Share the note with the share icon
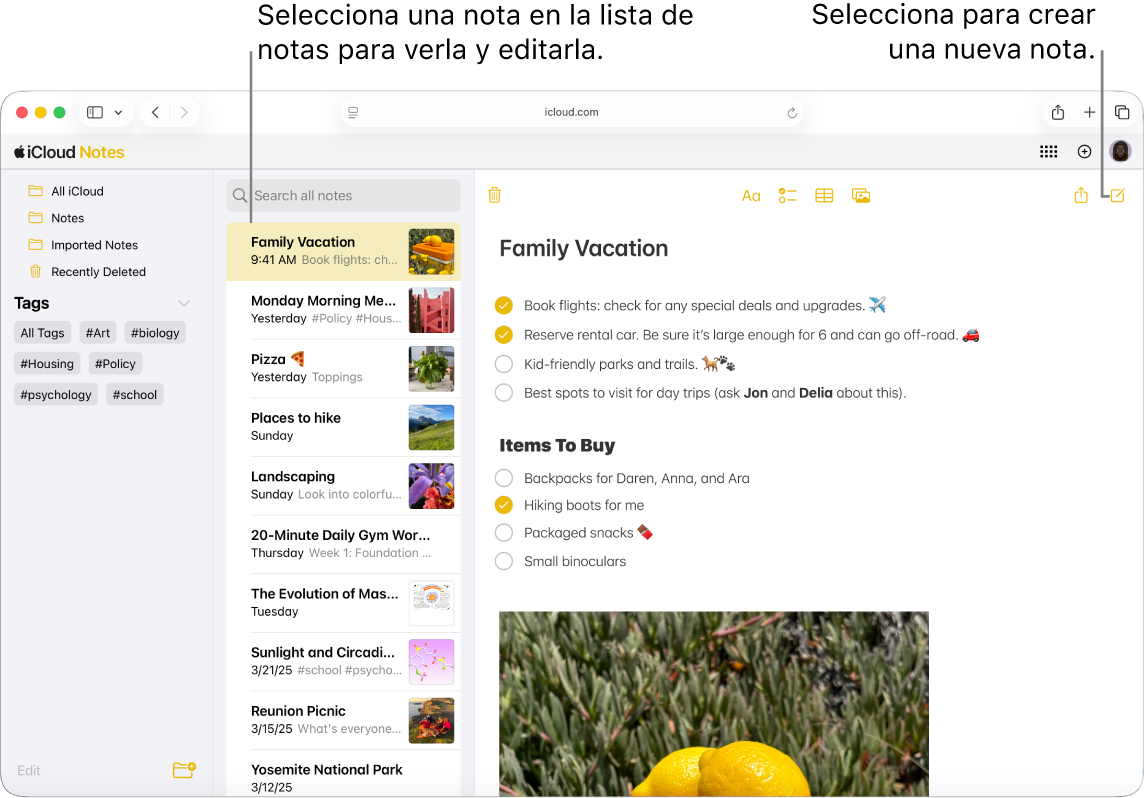Image resolution: width=1144 pixels, height=798 pixels. [x=1081, y=195]
